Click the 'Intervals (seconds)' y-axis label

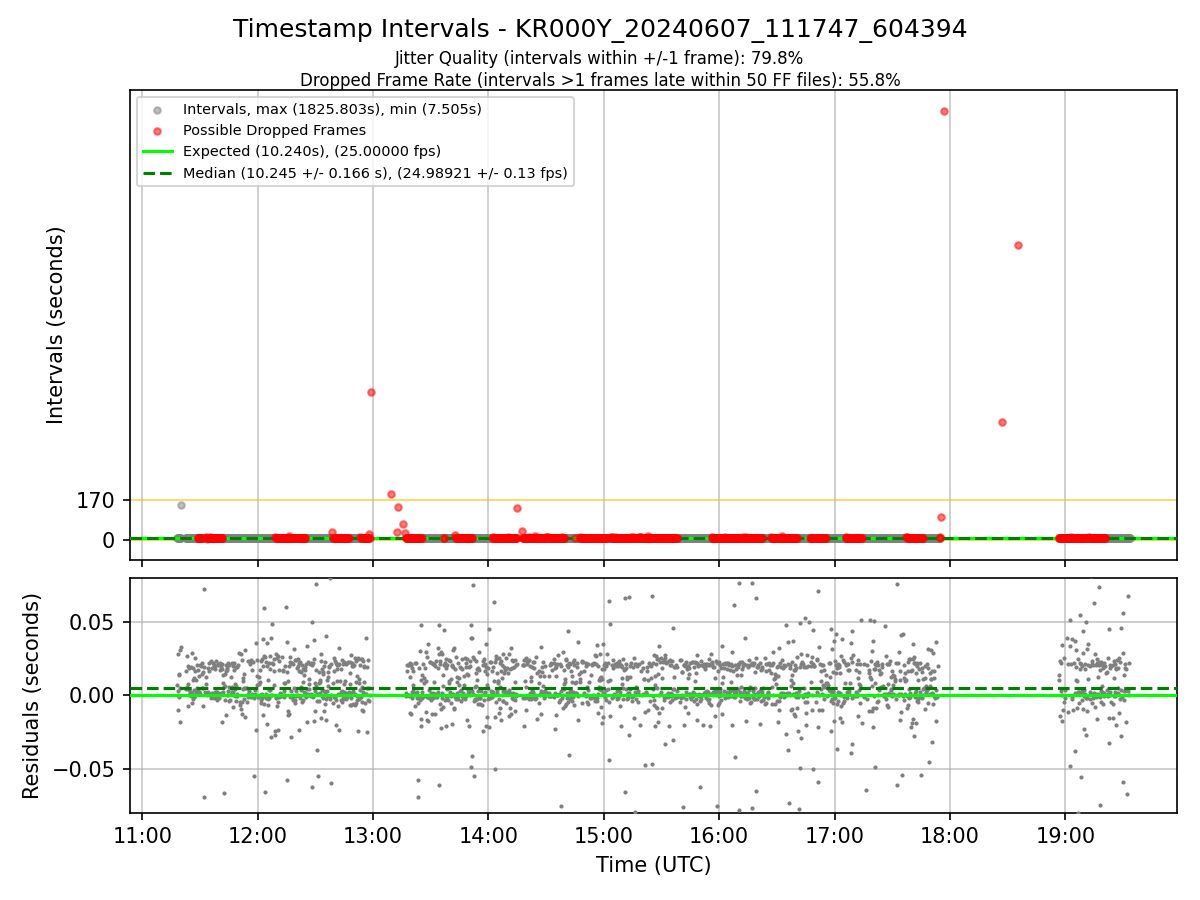[56, 325]
